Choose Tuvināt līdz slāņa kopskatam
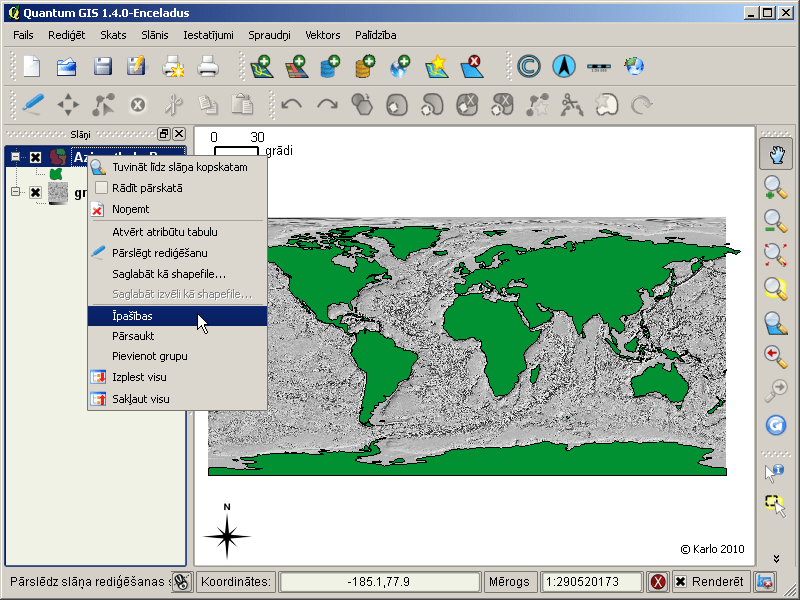 pos(177,167)
